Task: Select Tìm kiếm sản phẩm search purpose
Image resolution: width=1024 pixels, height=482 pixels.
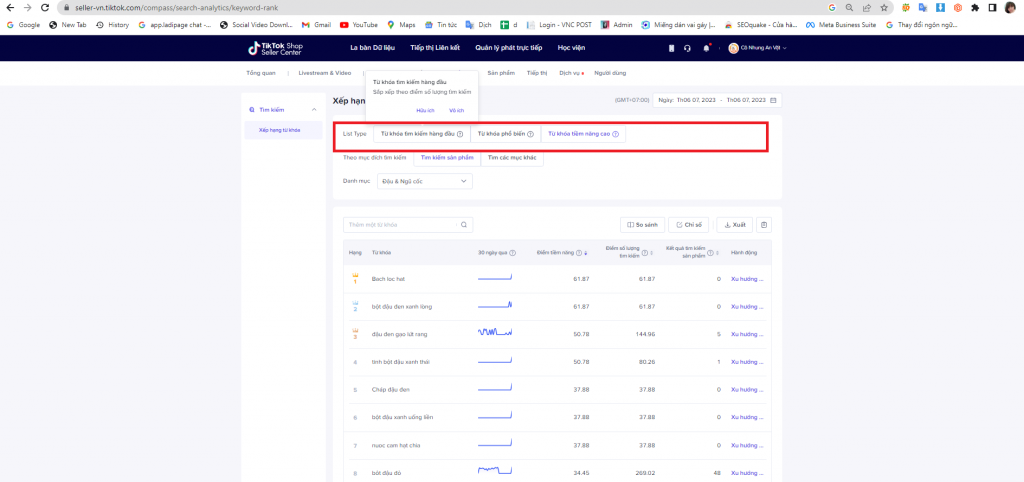Action: coord(447,157)
